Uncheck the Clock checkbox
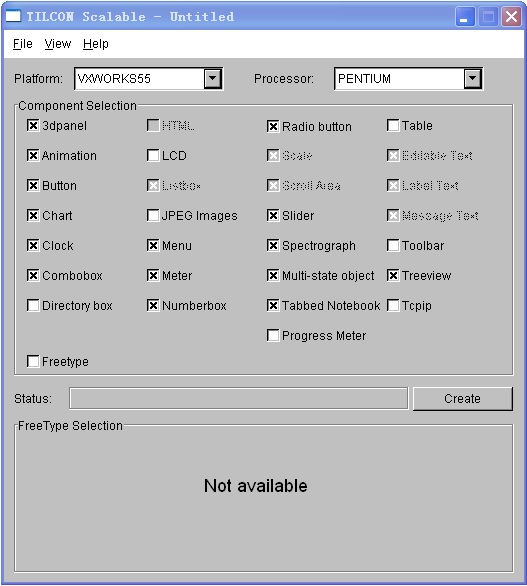 pyautogui.click(x=33, y=246)
